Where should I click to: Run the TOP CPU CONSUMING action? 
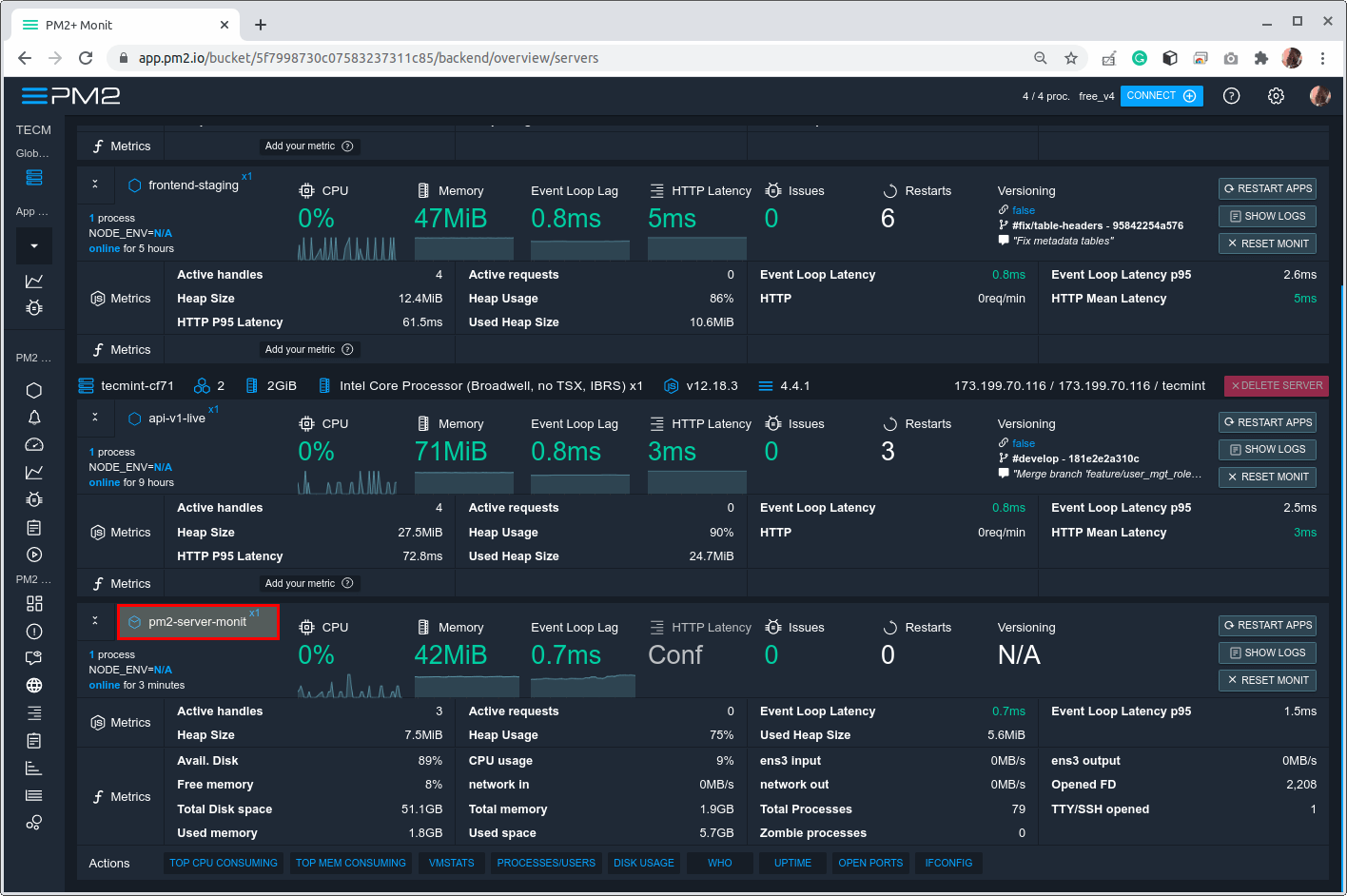(x=223, y=863)
